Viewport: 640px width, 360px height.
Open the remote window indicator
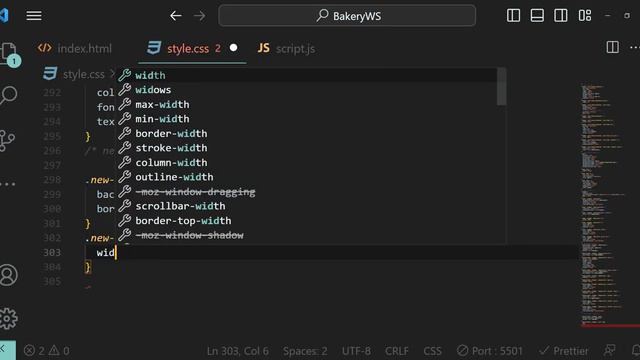point(8,350)
